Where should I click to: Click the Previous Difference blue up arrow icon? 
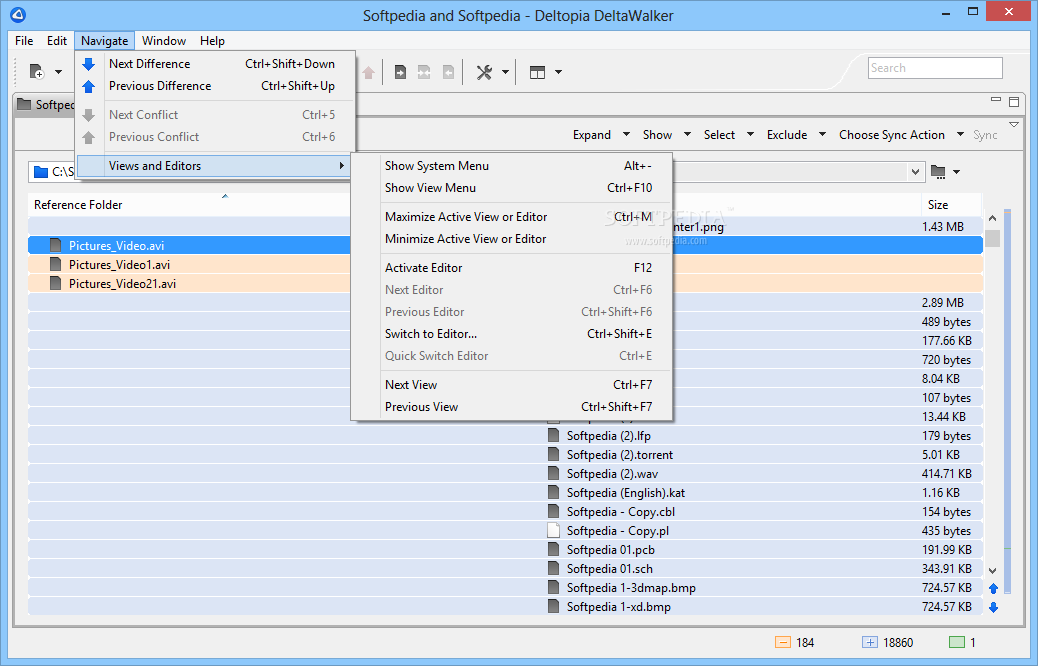pyautogui.click(x=89, y=86)
